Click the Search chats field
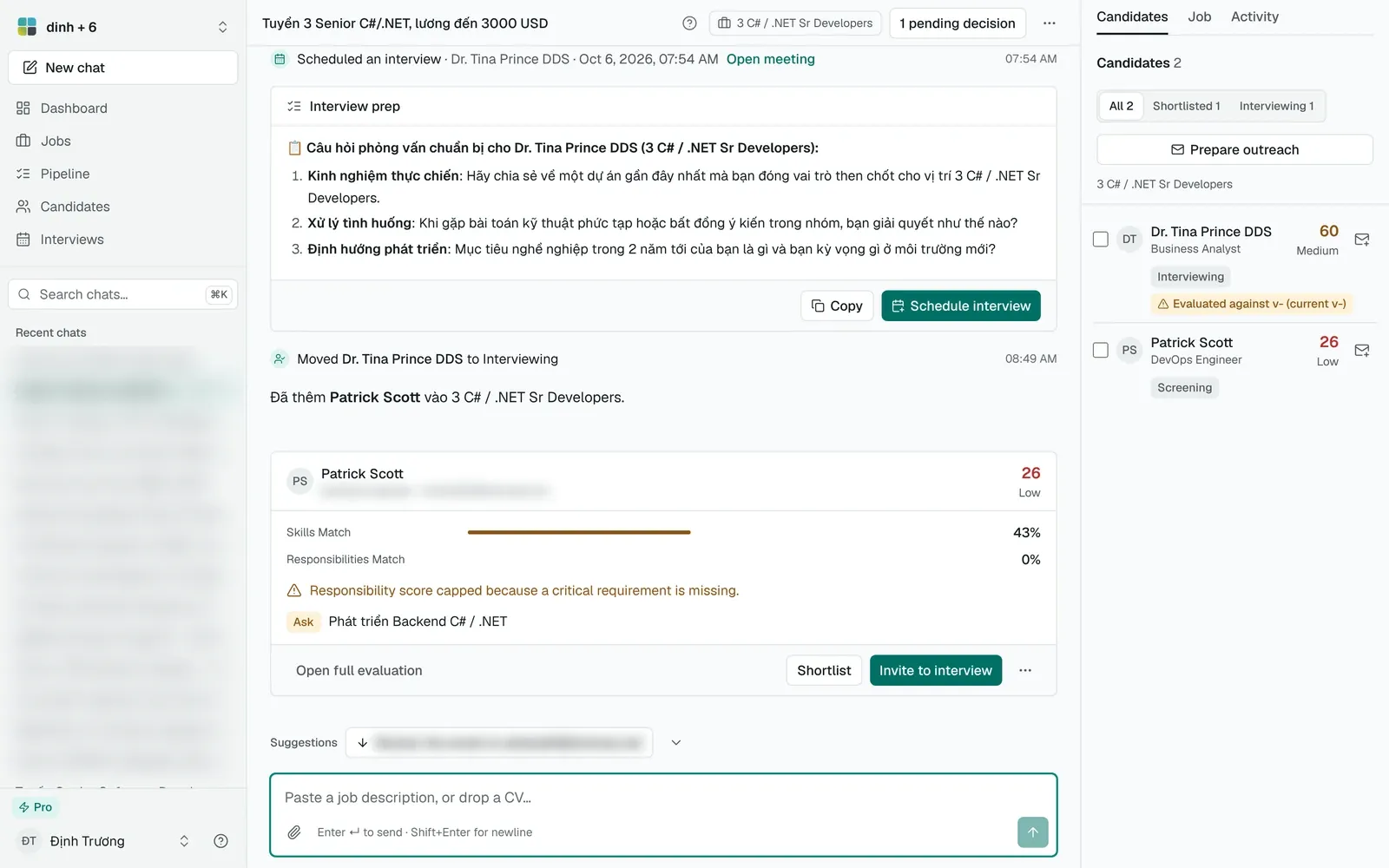This screenshot has width=1389, height=868. 122,294
